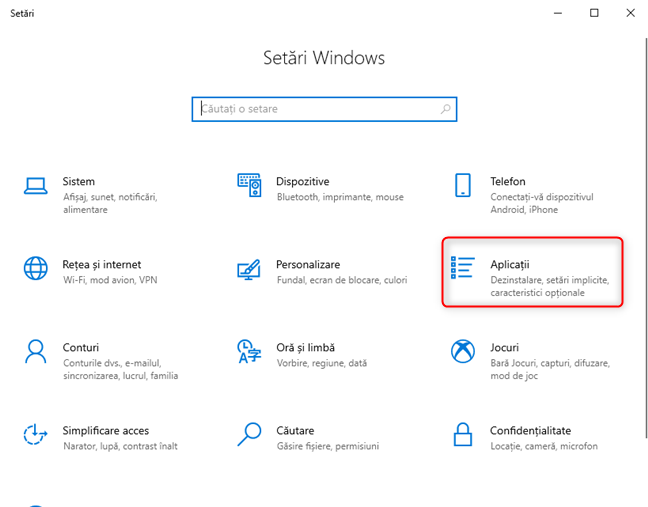Open the Simplificare acces icon
648x507 pixels.
36,434
